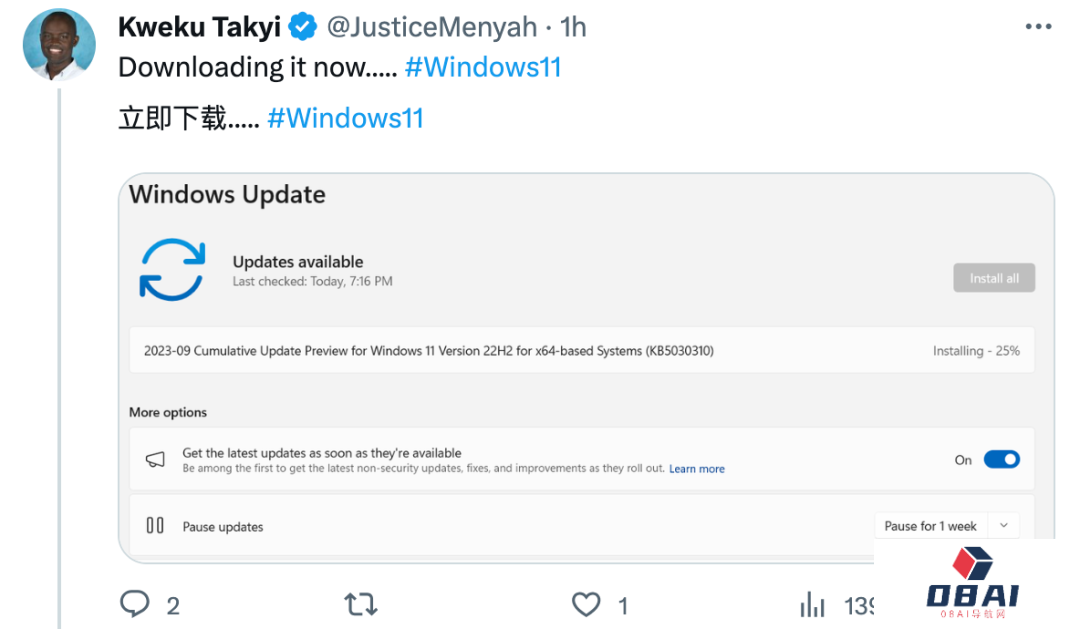1080x629 pixels.
Task: Like the tweet with heart icon
Action: [x=586, y=604]
